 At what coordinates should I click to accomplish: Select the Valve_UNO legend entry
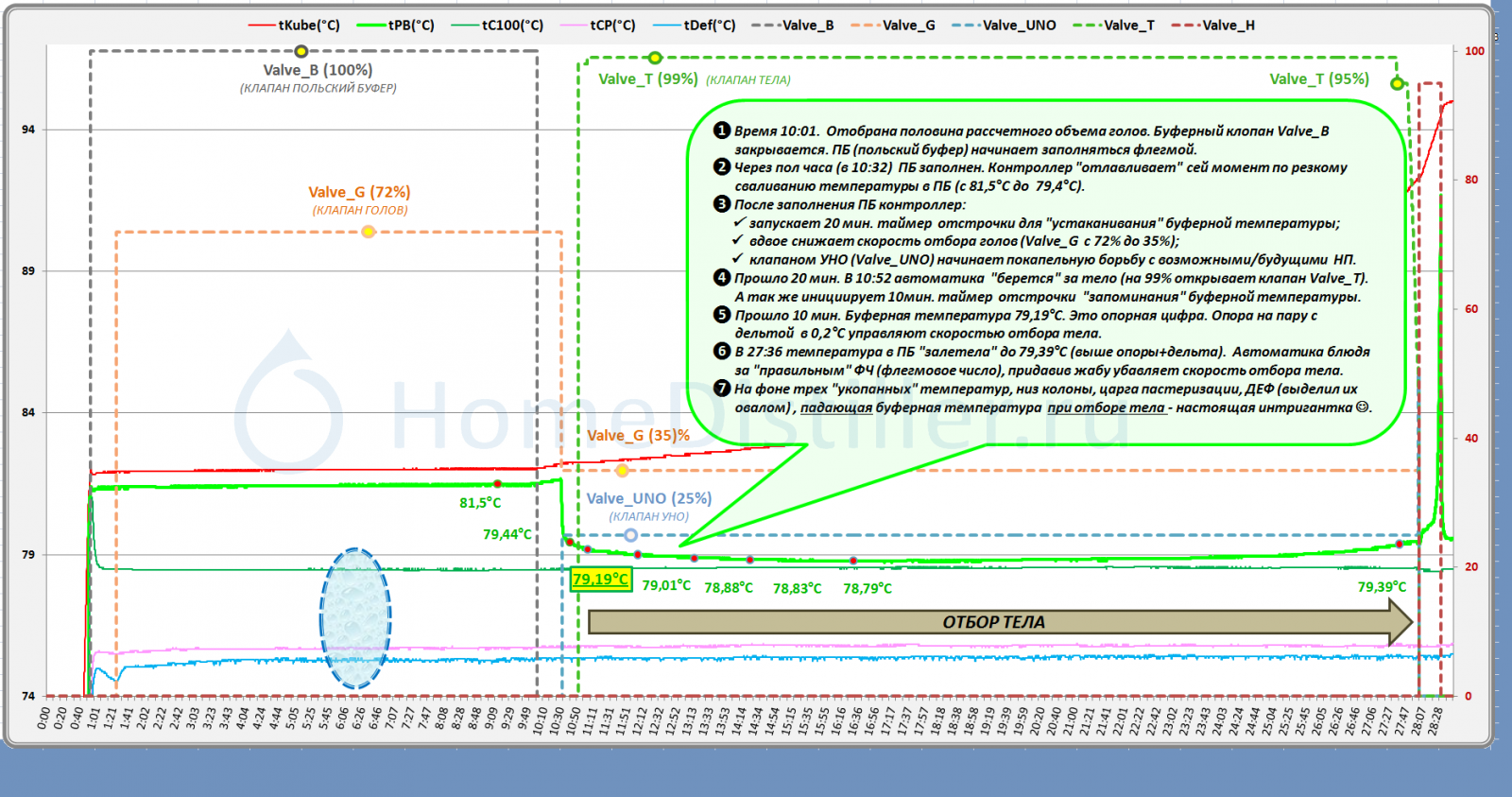(x=1005, y=26)
